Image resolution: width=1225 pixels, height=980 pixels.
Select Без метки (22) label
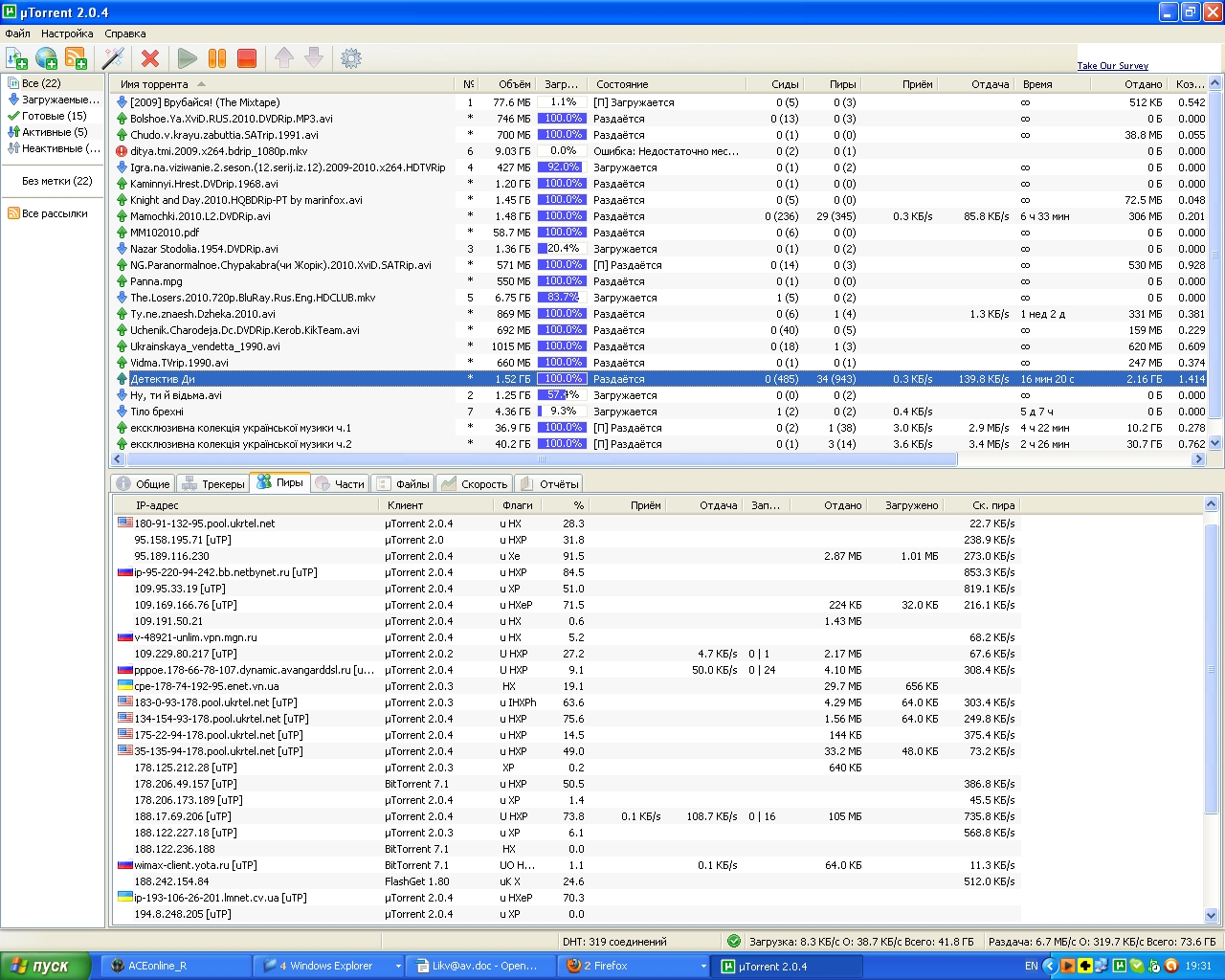click(x=57, y=181)
